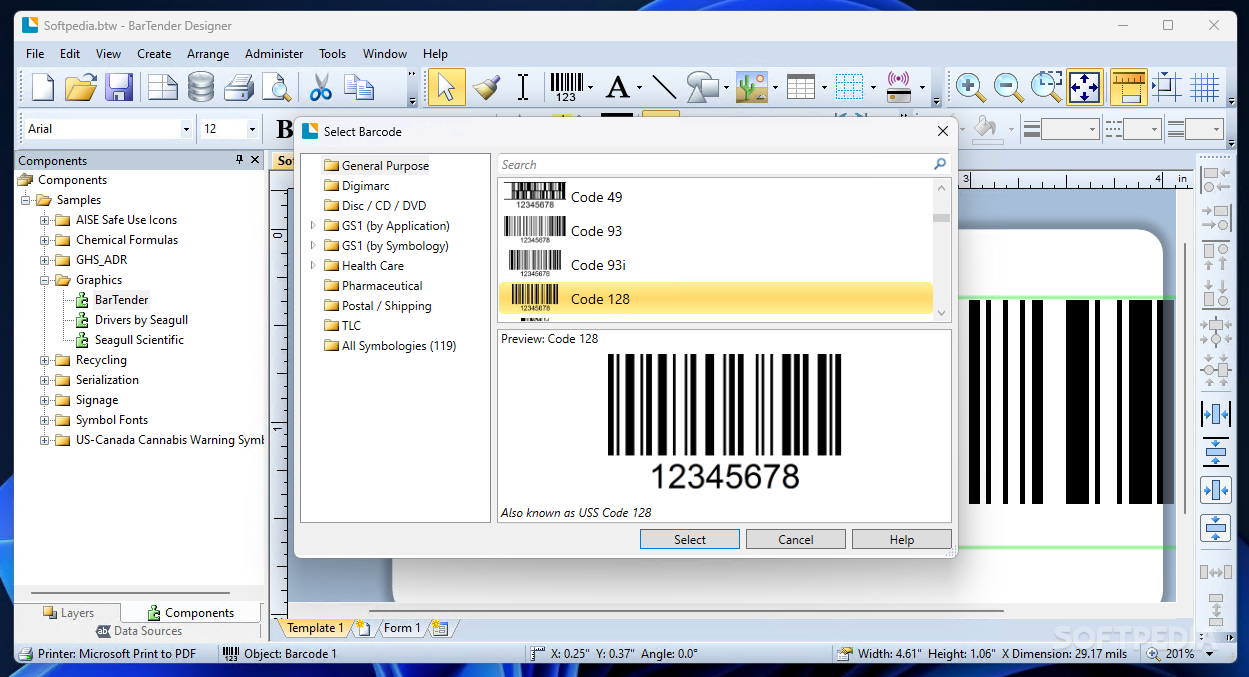Choose the Code 93 barcode entry
The width and height of the screenshot is (1249, 677).
(716, 231)
